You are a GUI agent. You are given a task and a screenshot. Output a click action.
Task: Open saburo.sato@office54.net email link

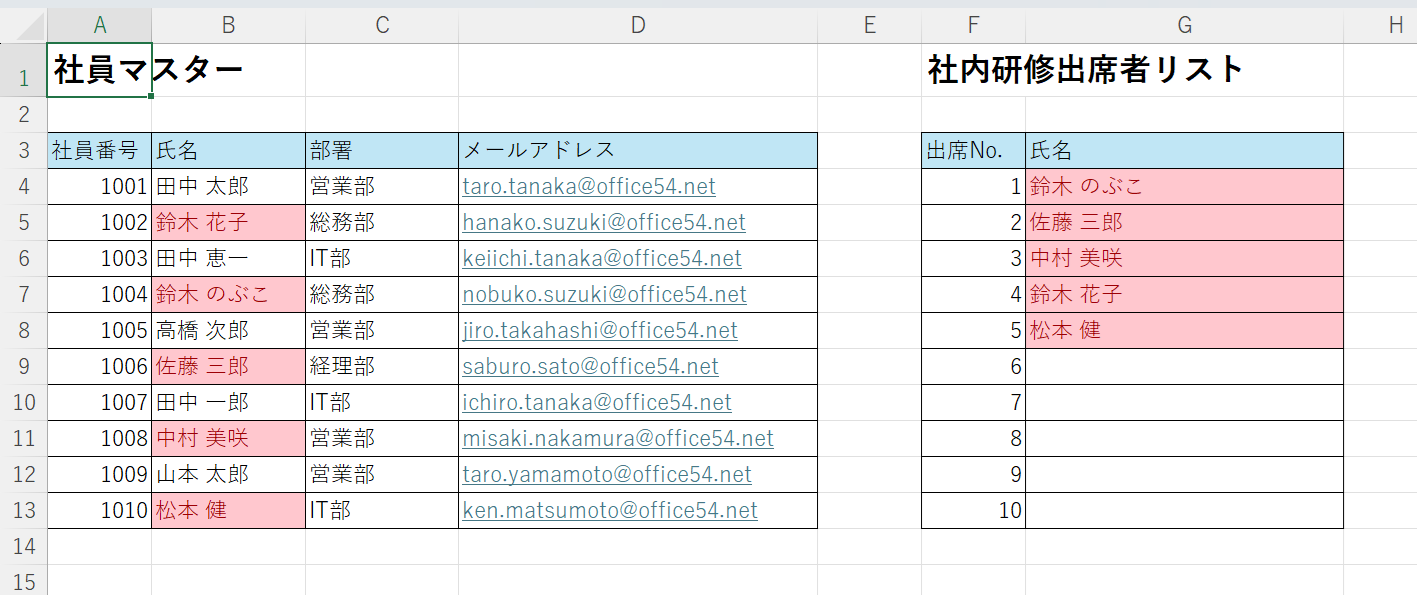point(590,366)
